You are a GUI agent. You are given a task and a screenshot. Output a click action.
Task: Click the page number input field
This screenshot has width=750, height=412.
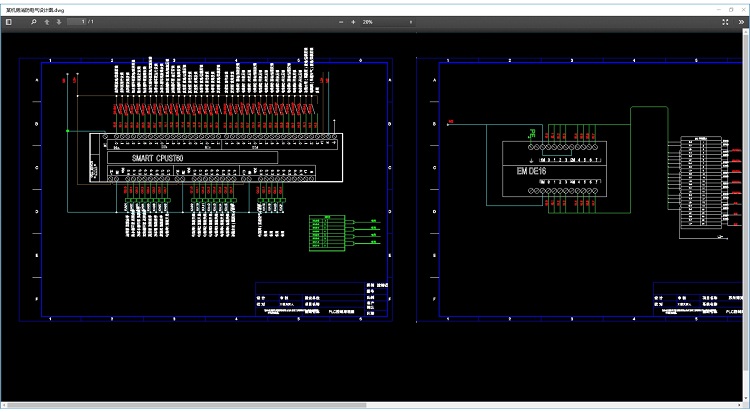point(77,21)
